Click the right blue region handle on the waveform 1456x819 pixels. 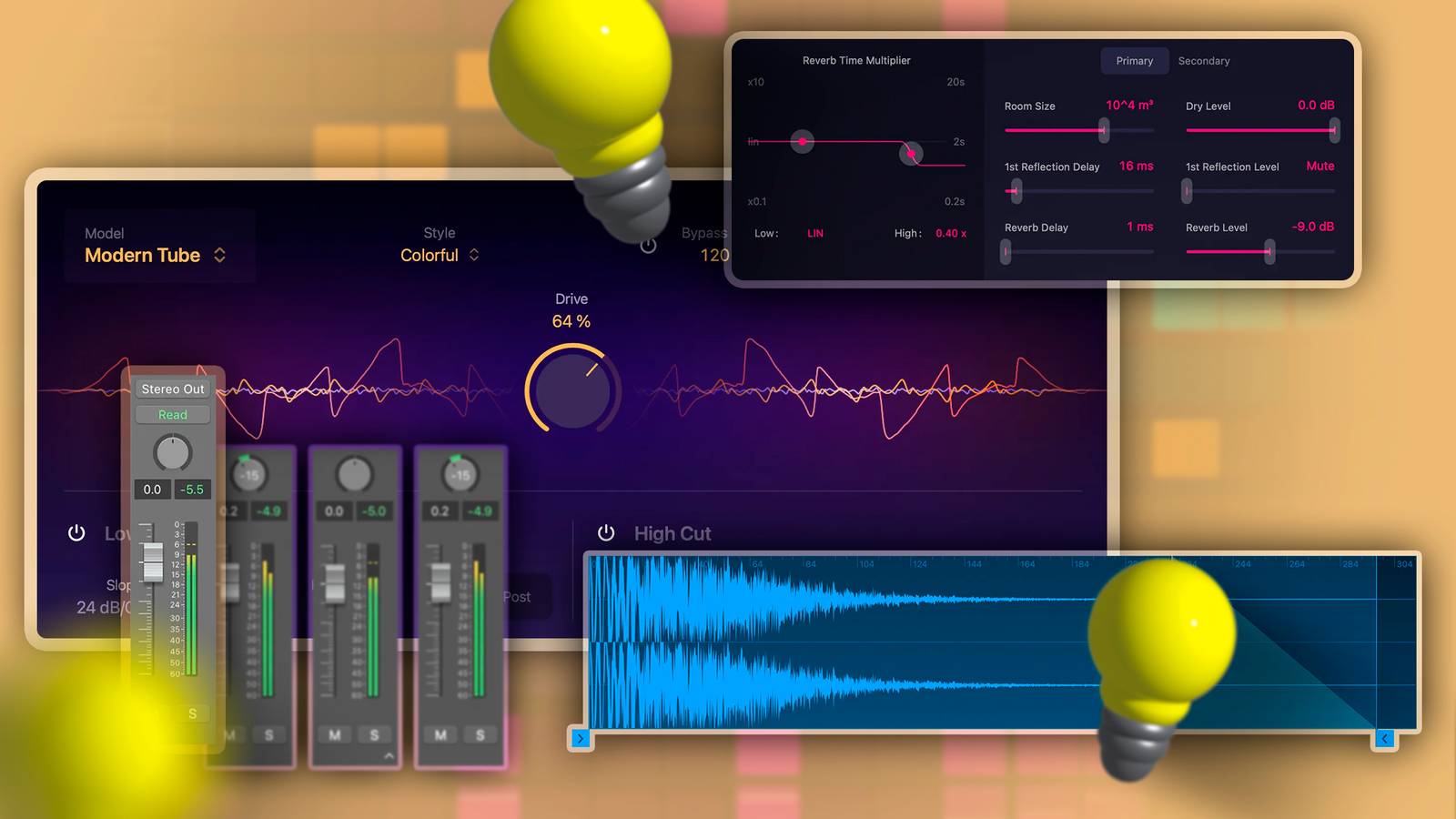[x=1385, y=738]
